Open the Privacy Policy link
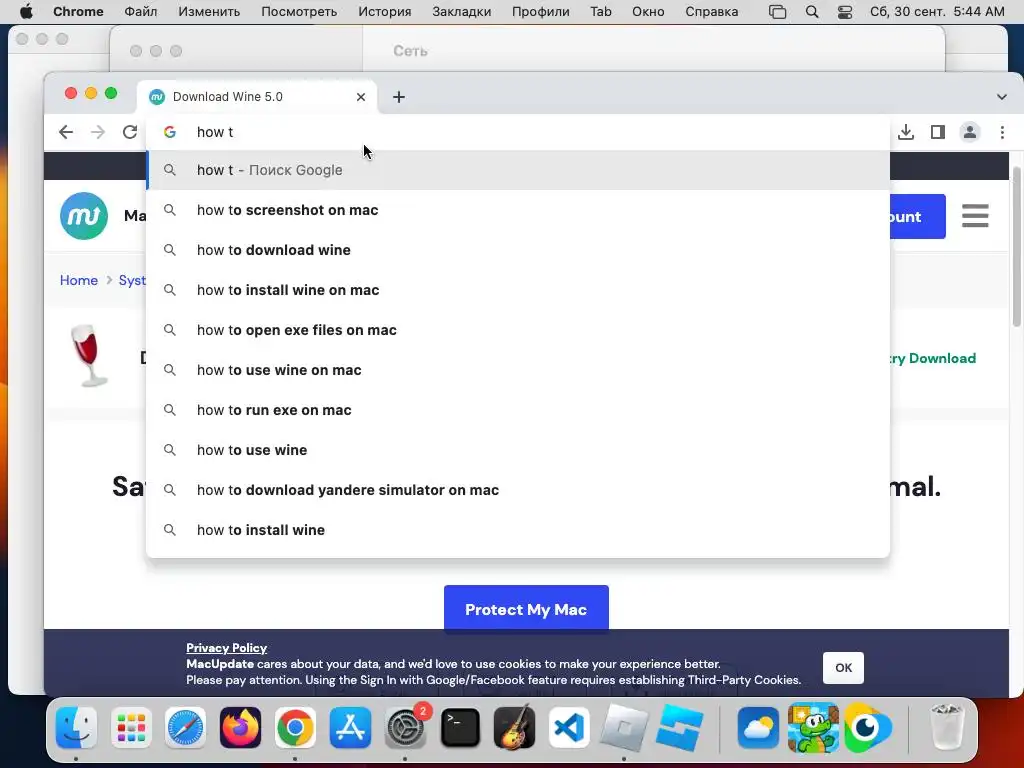Image resolution: width=1024 pixels, height=768 pixels. 226,648
